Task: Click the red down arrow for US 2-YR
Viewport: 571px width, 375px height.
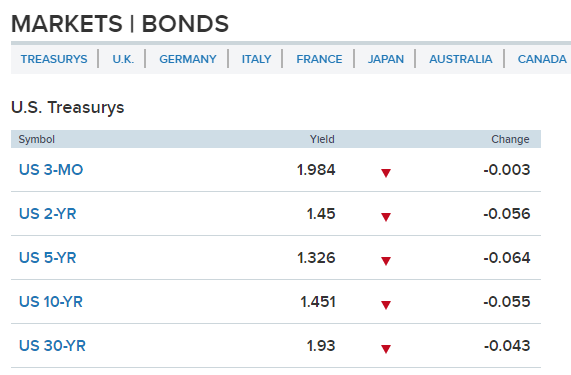Action: 386,217
